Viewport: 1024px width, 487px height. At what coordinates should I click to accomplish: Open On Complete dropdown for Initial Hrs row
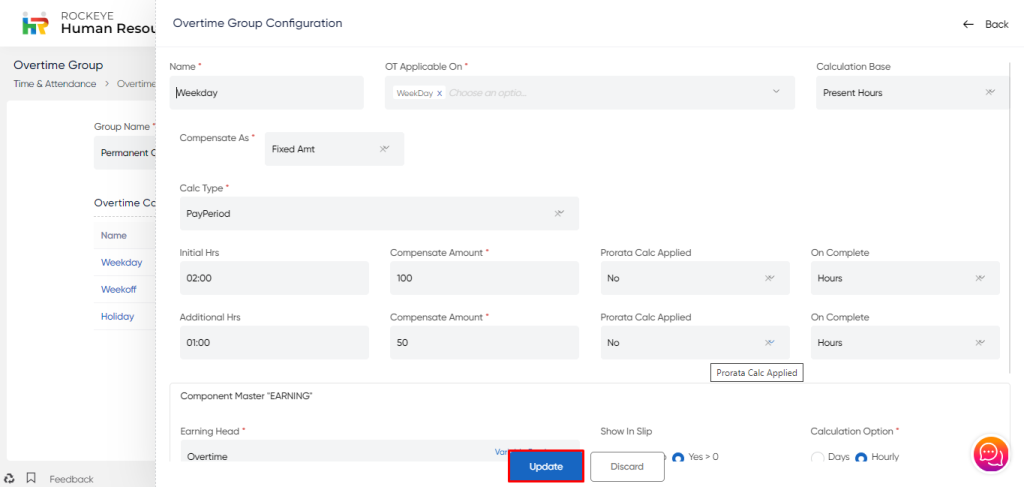coord(979,278)
